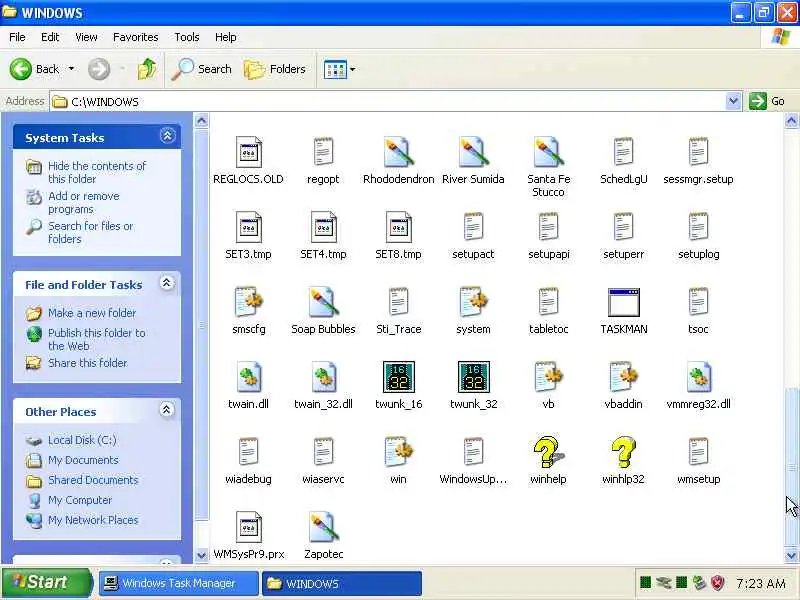Select the sessmgr.setup file
The height and width of the screenshot is (600, 800).
(x=698, y=152)
